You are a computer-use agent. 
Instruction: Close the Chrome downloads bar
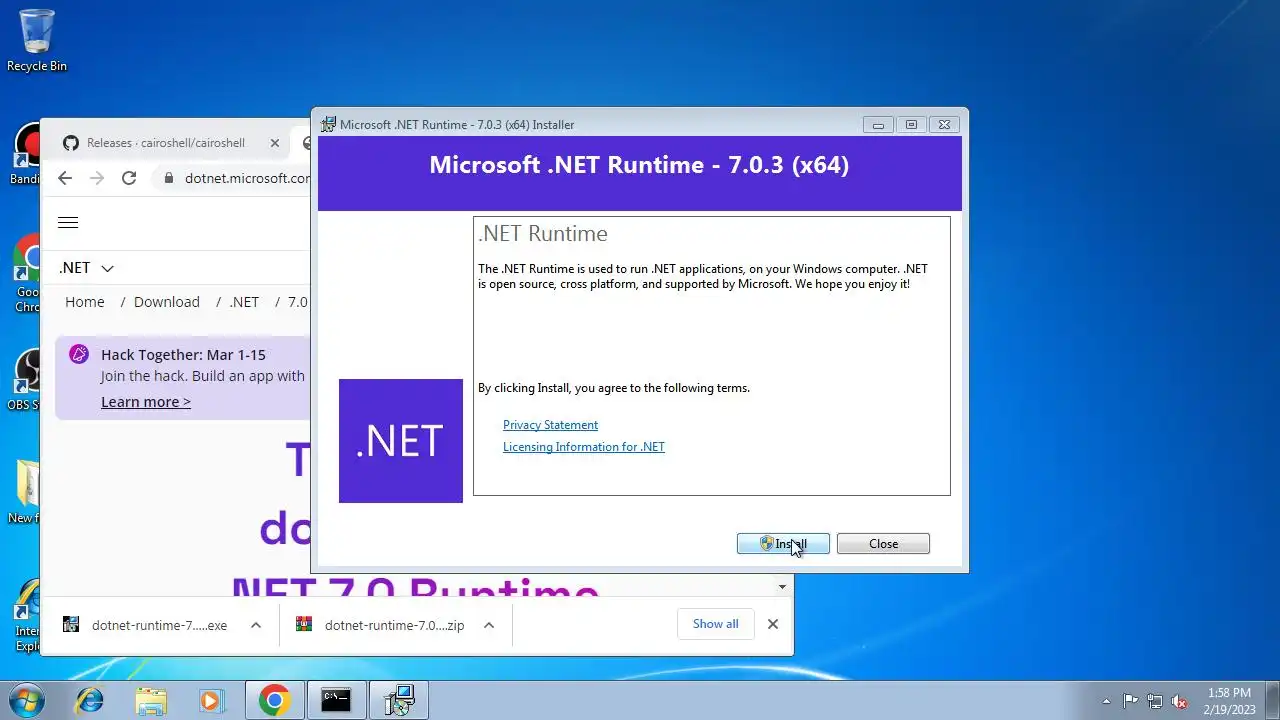point(773,624)
